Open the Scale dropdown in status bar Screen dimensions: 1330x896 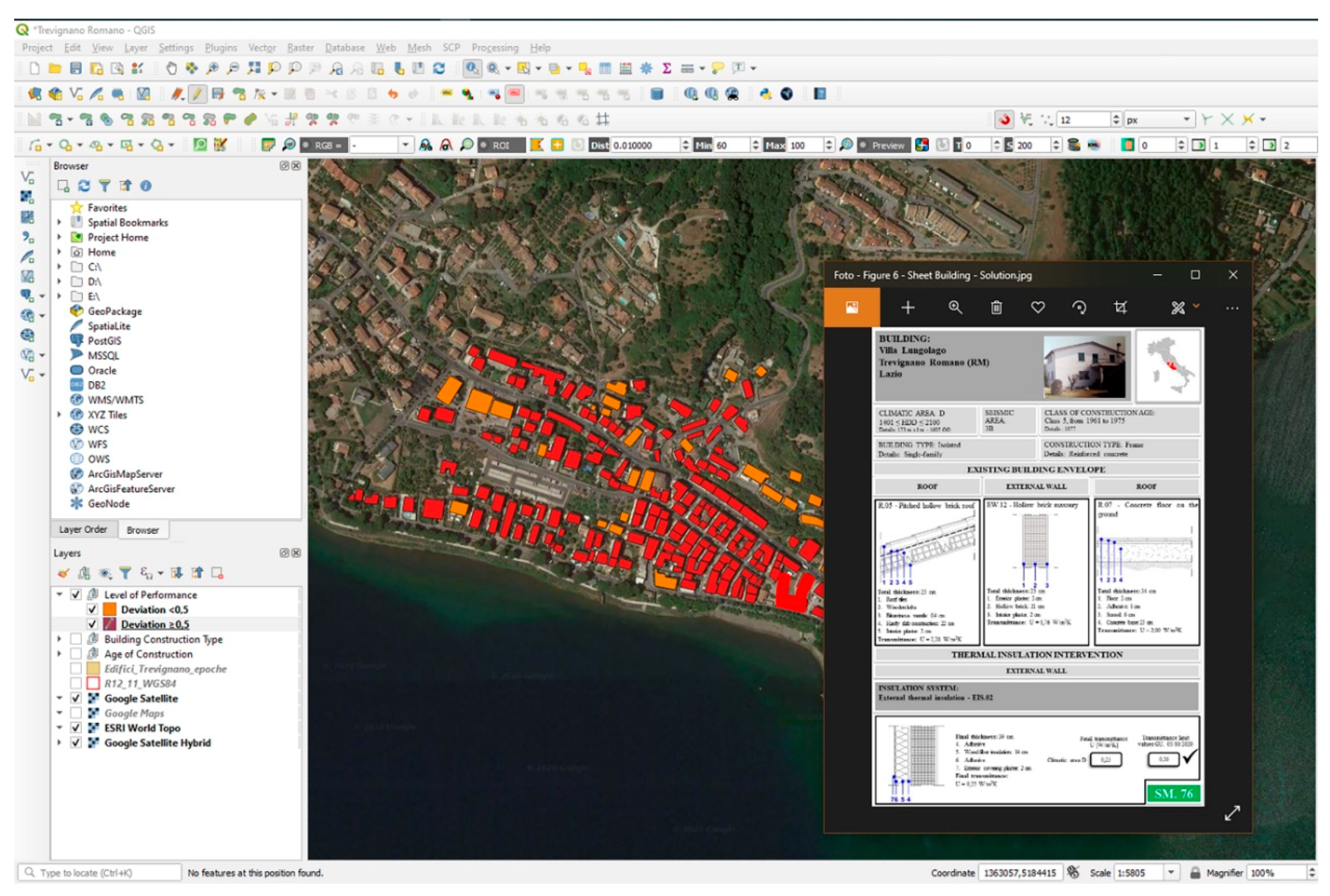tap(1171, 873)
